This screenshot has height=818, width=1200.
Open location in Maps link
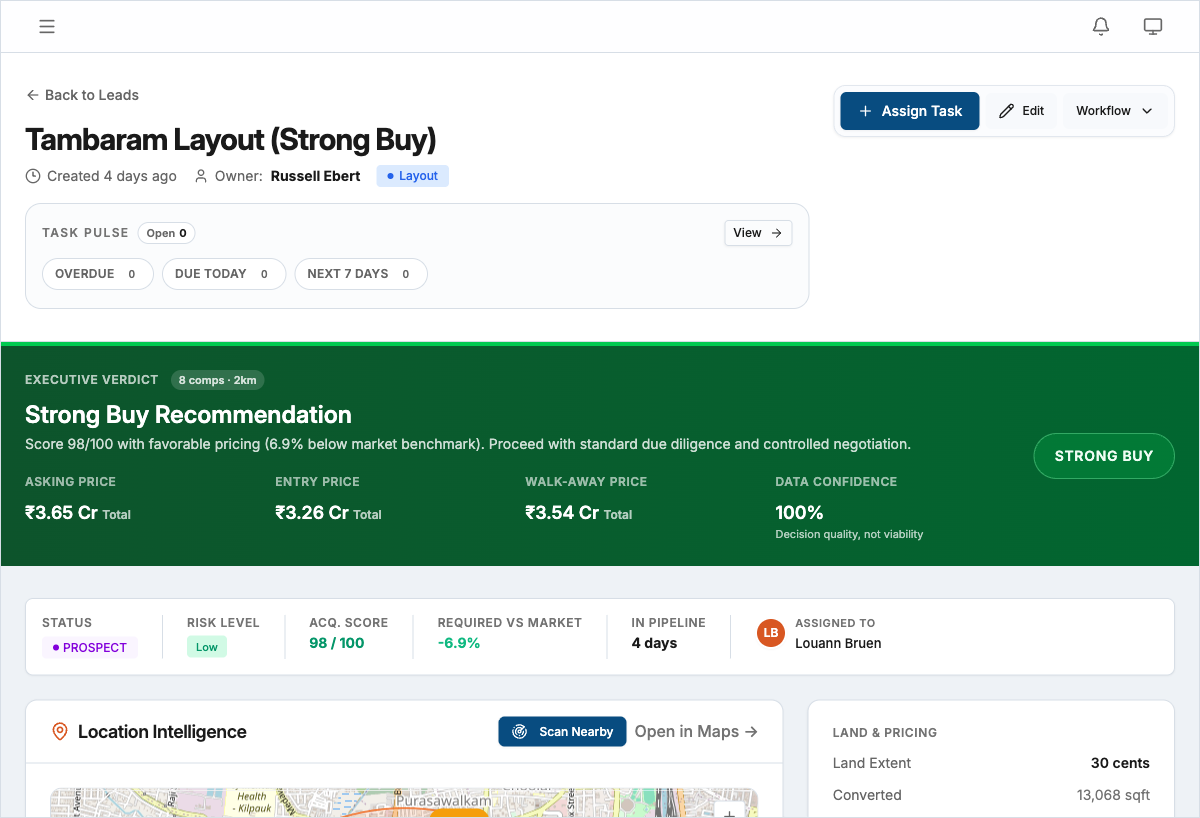pyautogui.click(x=696, y=732)
